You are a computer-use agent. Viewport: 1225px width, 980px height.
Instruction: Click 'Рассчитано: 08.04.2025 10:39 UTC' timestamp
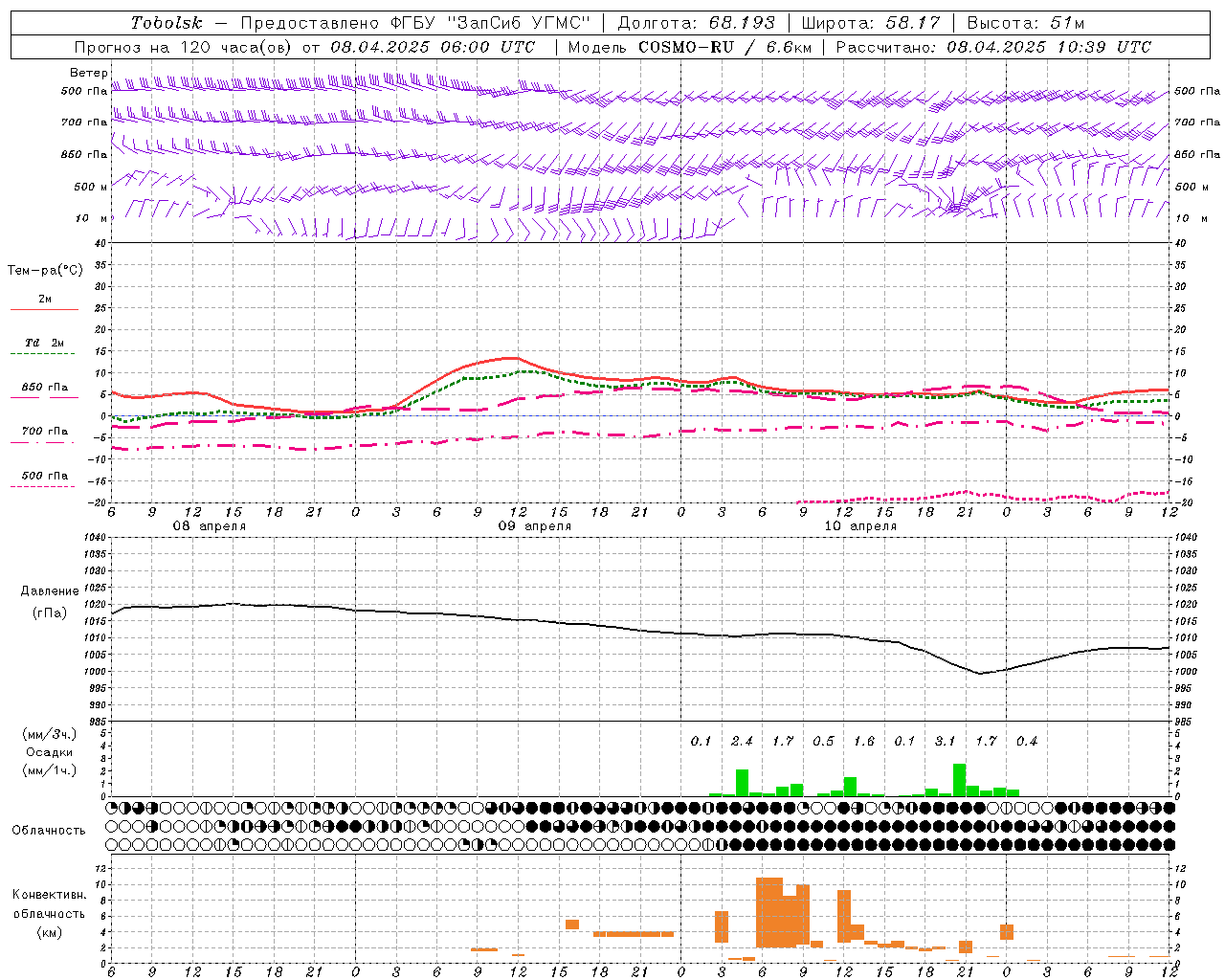[x=993, y=47]
